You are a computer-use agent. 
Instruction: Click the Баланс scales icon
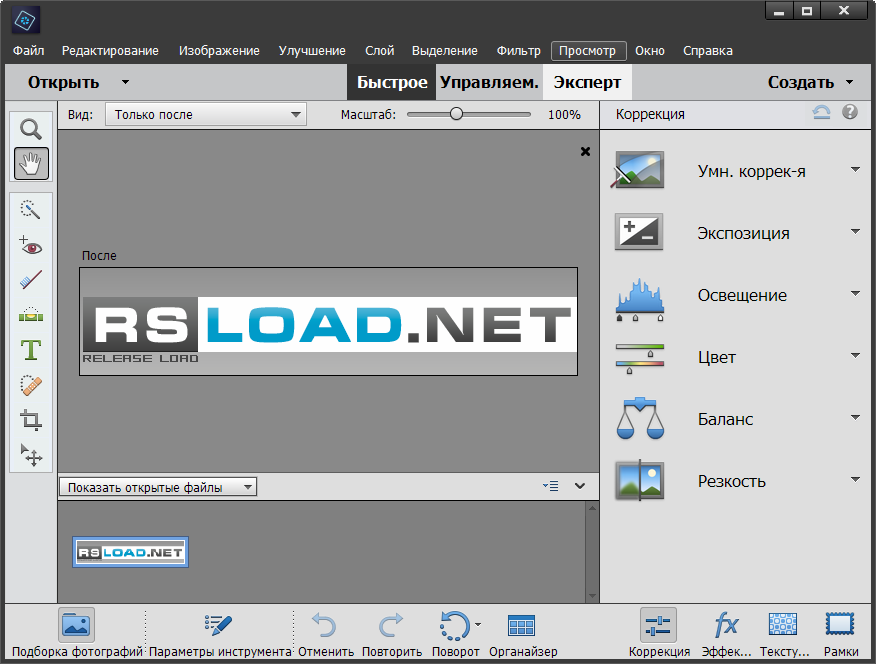(640, 418)
